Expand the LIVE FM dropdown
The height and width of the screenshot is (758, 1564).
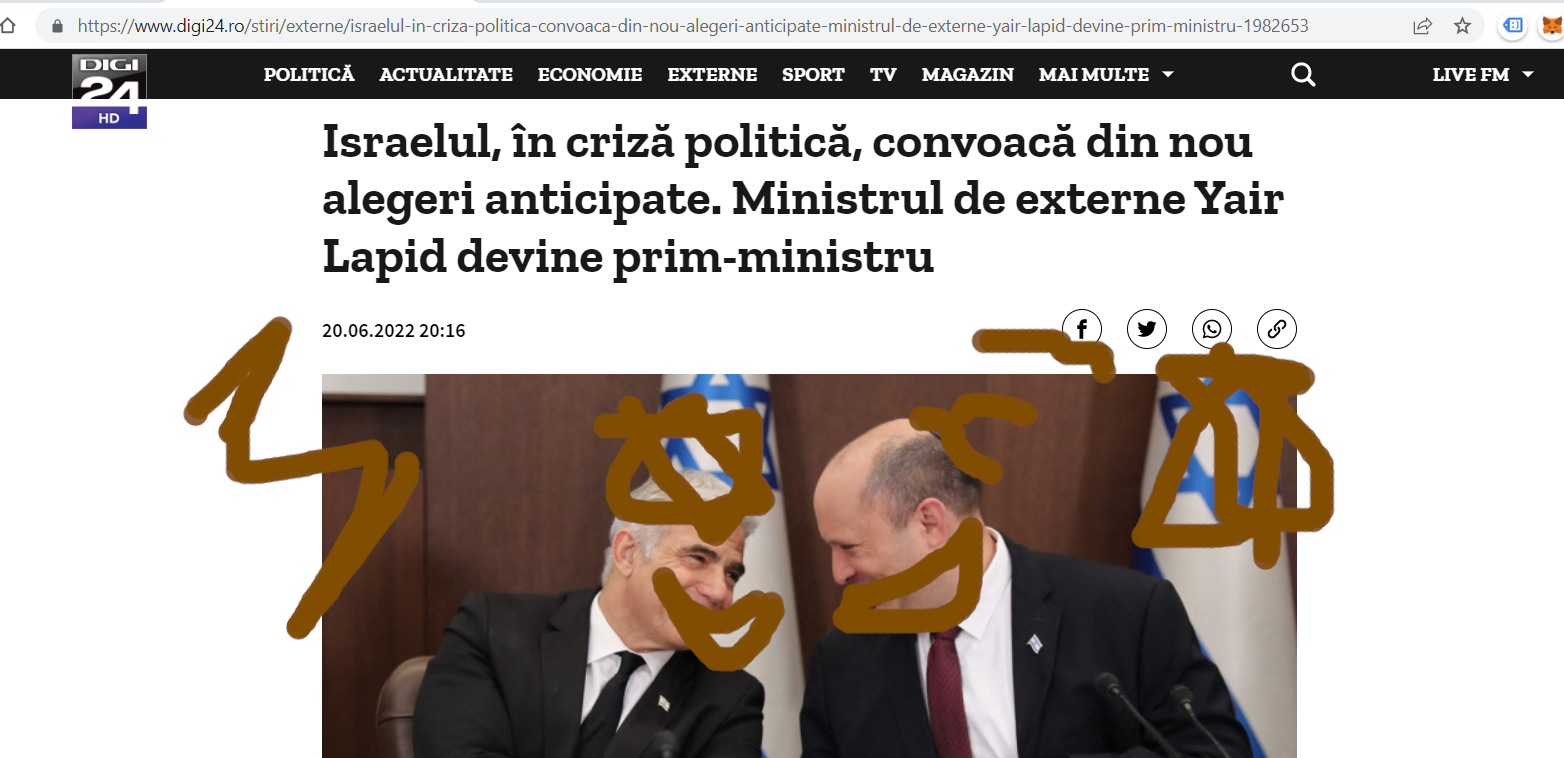pos(1483,75)
